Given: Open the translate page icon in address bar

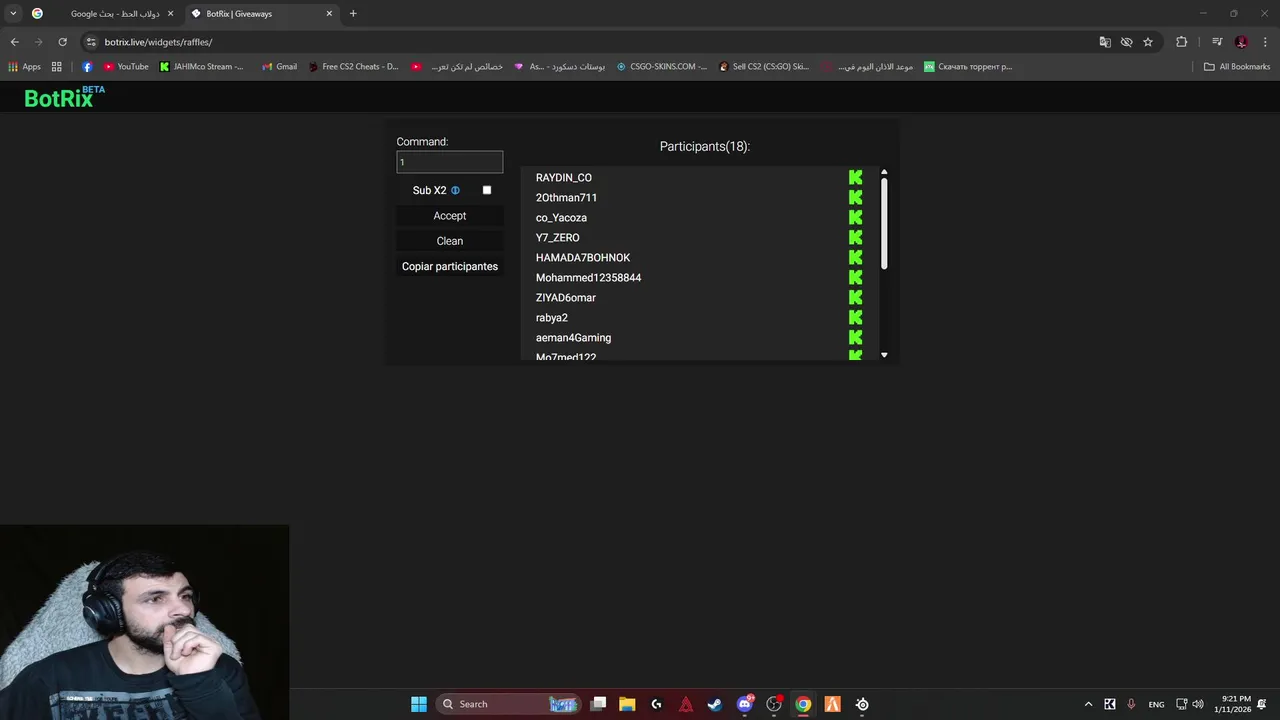Looking at the screenshot, I should point(1105,42).
